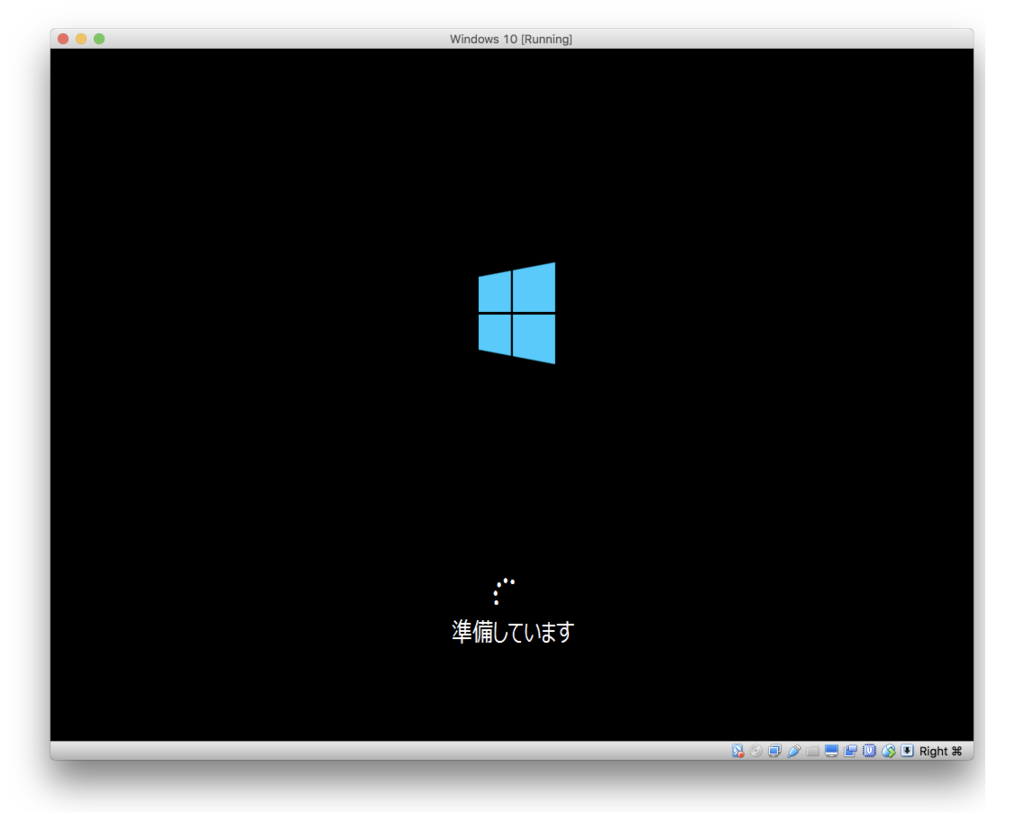This screenshot has height=832, width=1024.
Task: Click the green full-screen window button
Action: (99, 39)
